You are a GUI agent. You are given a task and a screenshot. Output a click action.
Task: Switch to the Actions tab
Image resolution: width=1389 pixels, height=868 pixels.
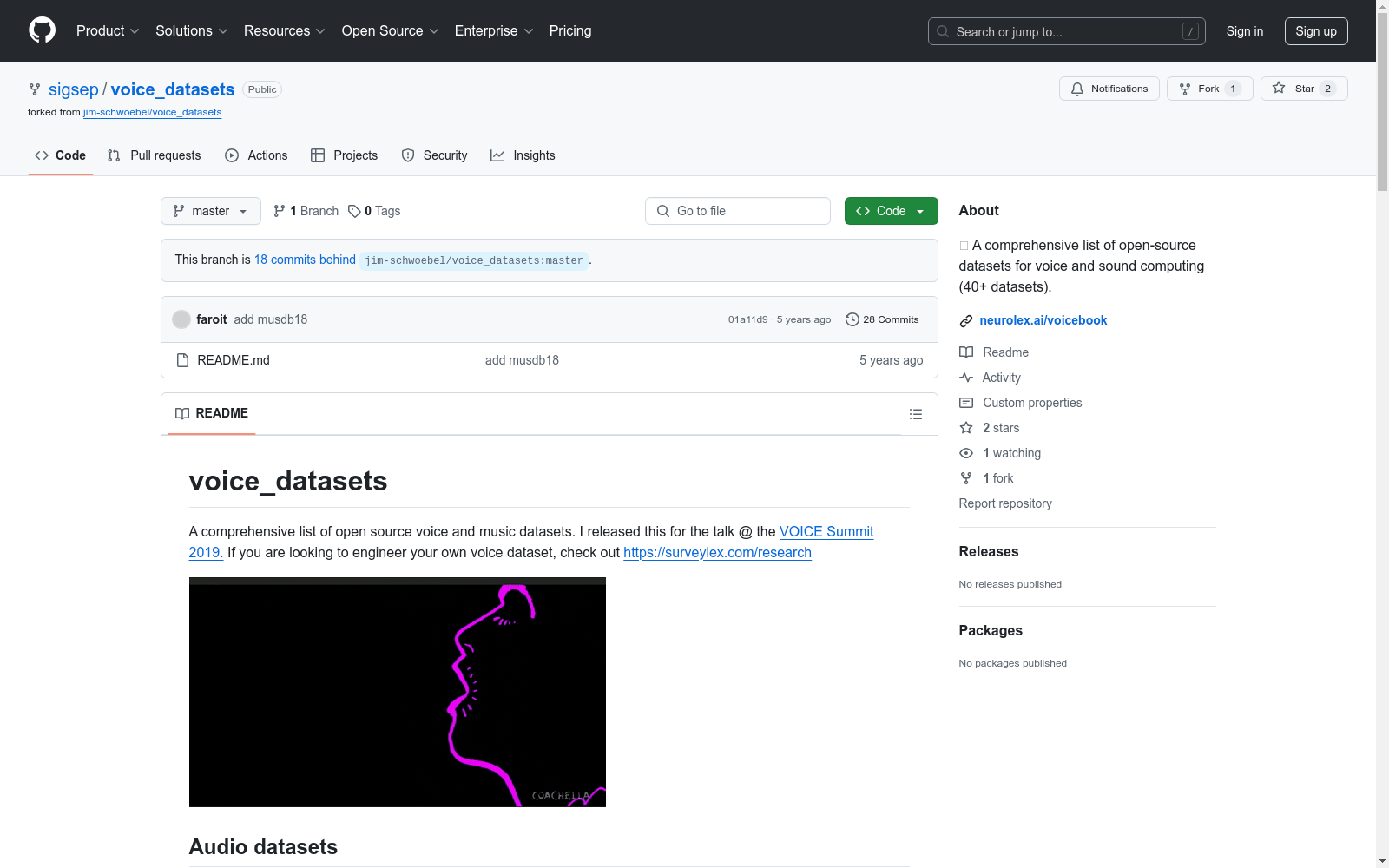pos(256,155)
